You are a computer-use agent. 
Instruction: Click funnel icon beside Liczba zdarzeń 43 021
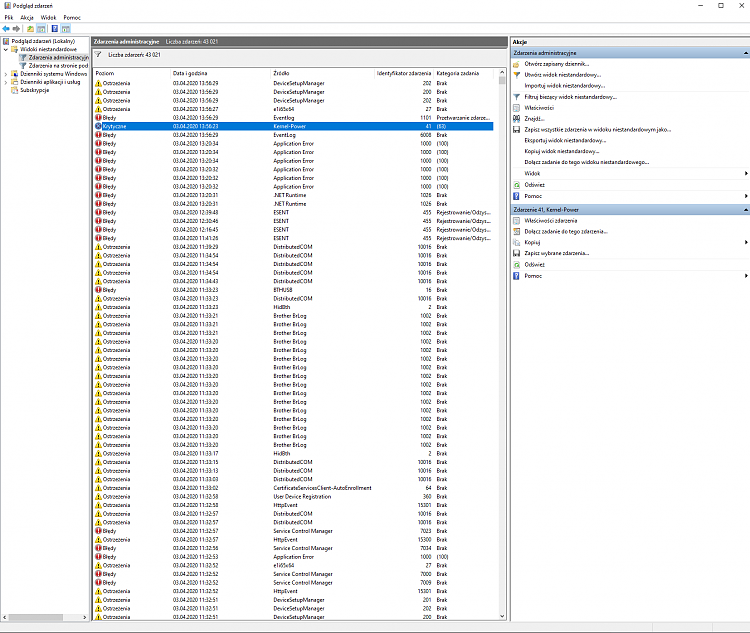98,55
